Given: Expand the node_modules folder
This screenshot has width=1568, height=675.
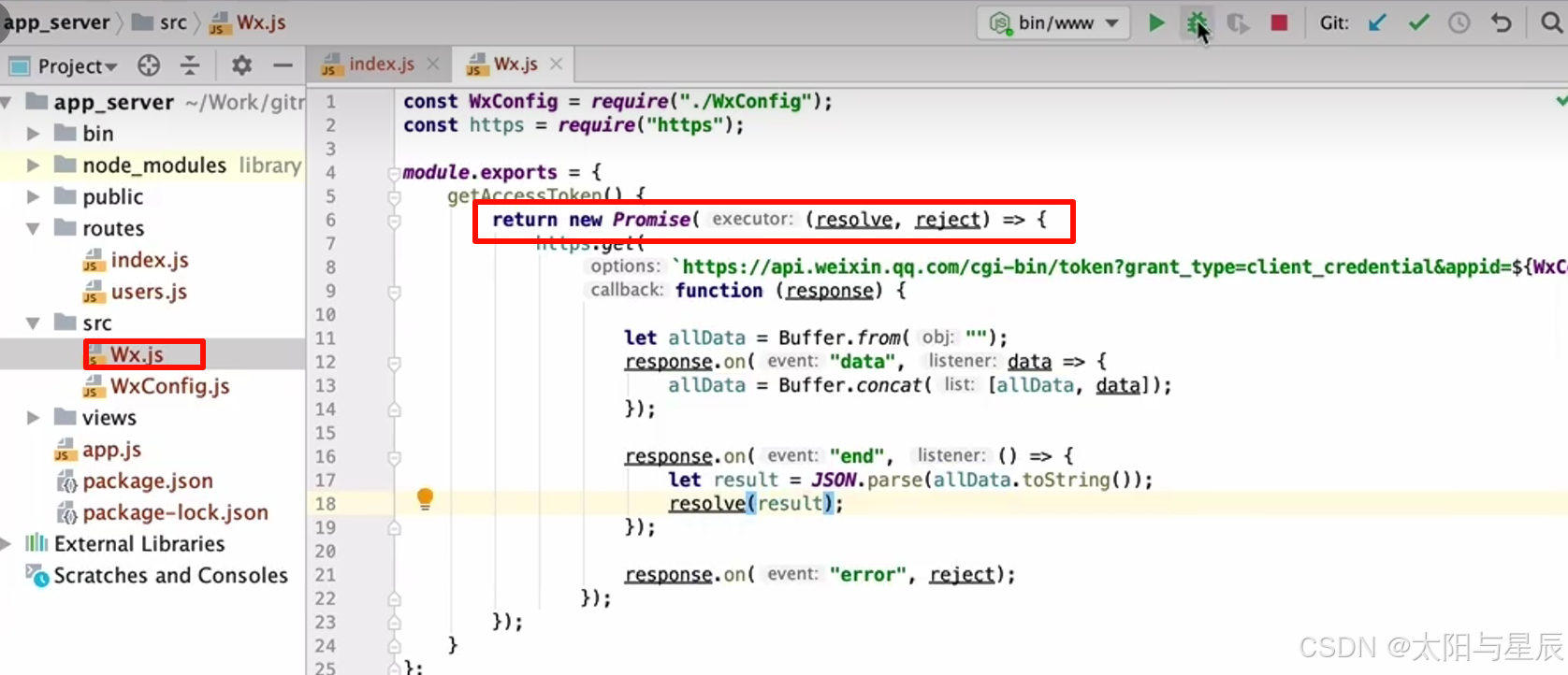Looking at the screenshot, I should 34,165.
